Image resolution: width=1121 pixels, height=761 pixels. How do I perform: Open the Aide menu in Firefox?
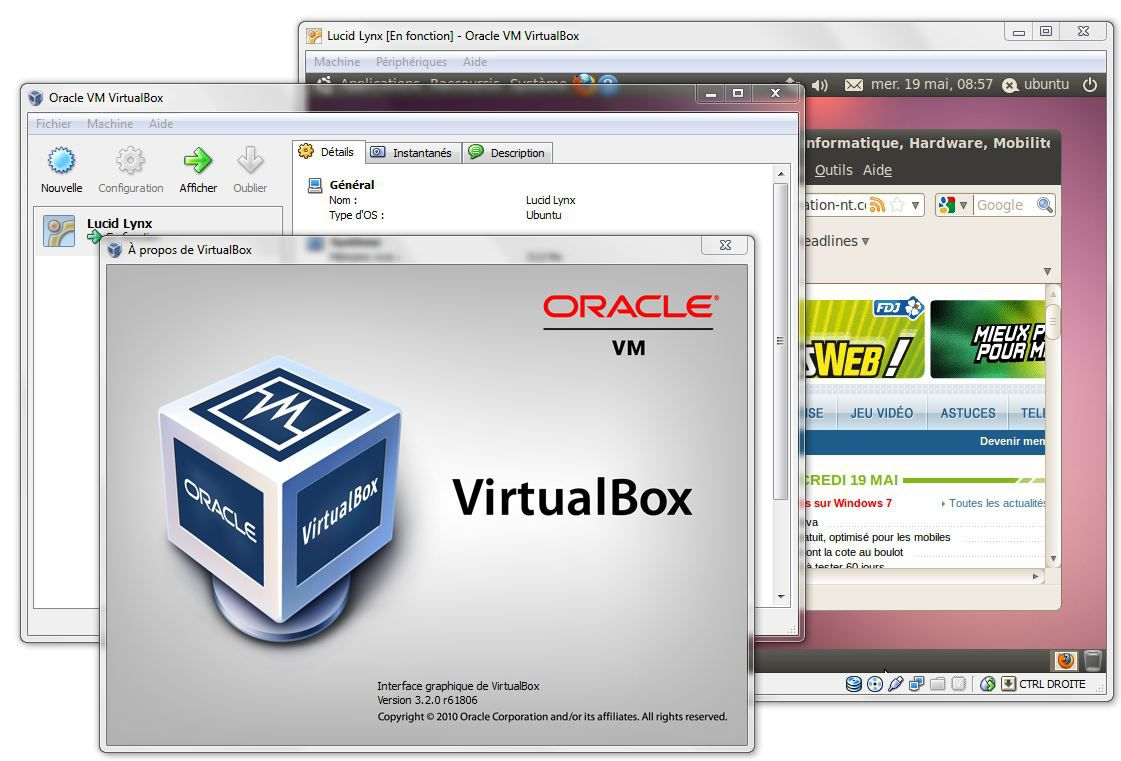[877, 170]
